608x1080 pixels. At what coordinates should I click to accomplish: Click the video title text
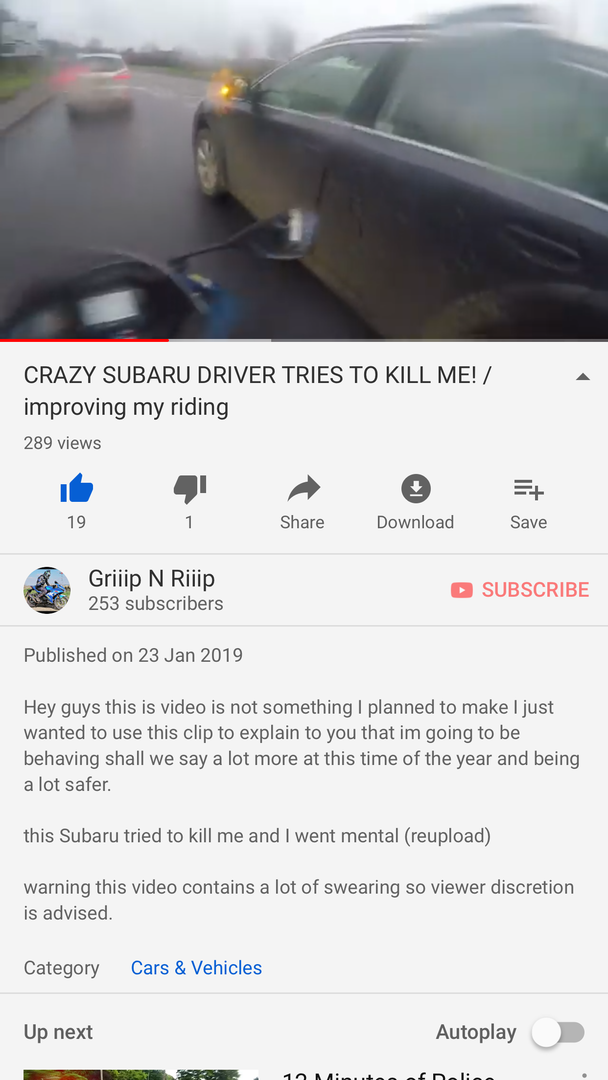point(258,391)
